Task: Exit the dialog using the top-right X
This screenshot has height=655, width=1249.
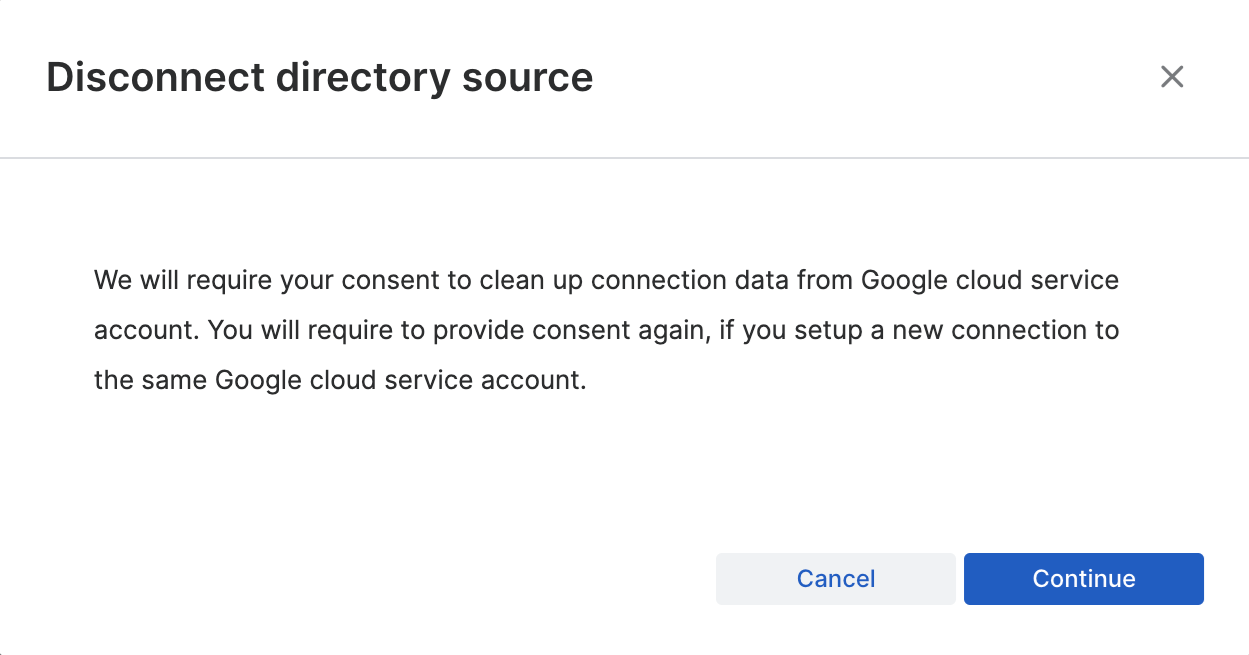Action: pos(1171,77)
